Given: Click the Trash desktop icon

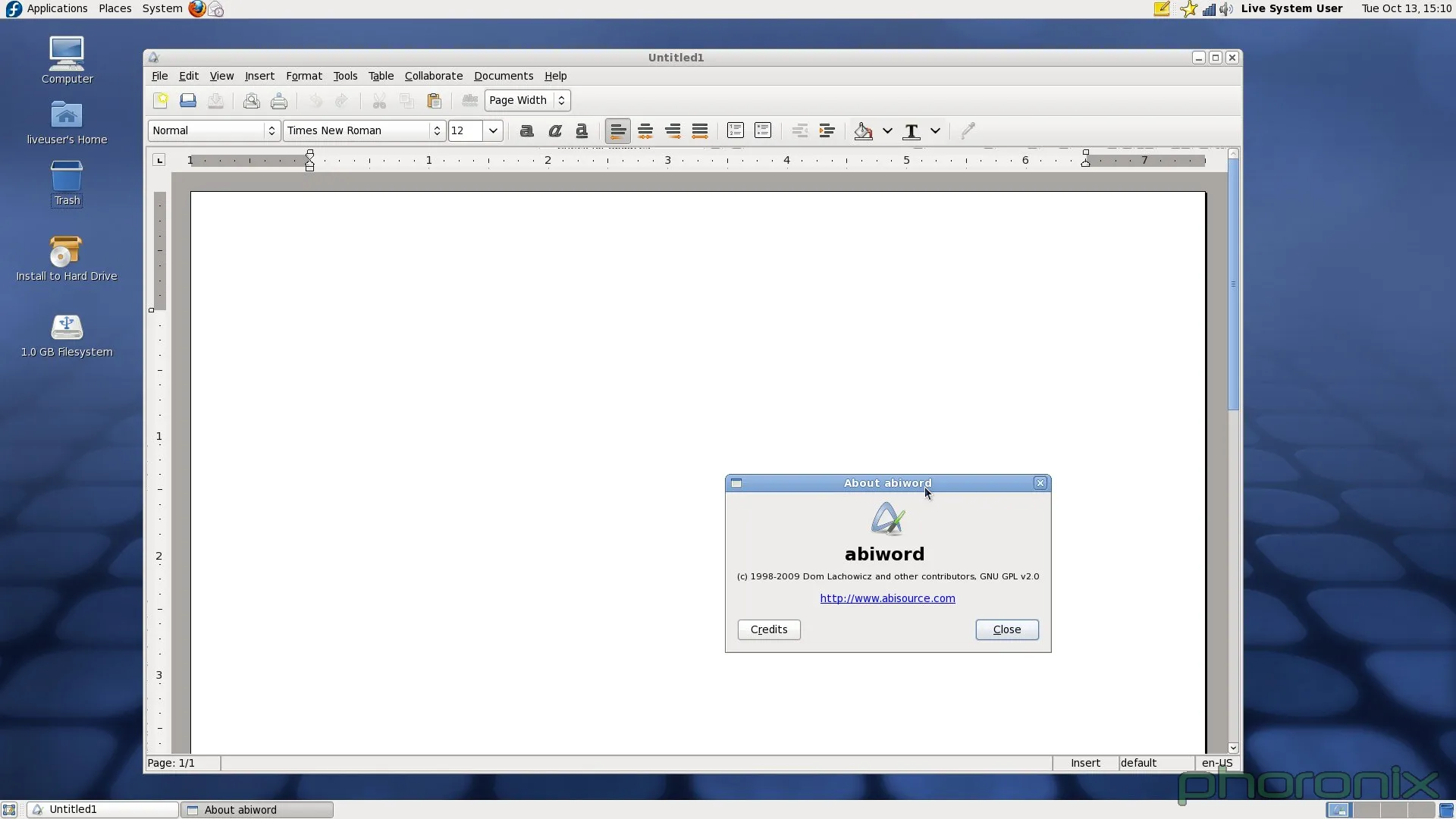Looking at the screenshot, I should [x=67, y=183].
